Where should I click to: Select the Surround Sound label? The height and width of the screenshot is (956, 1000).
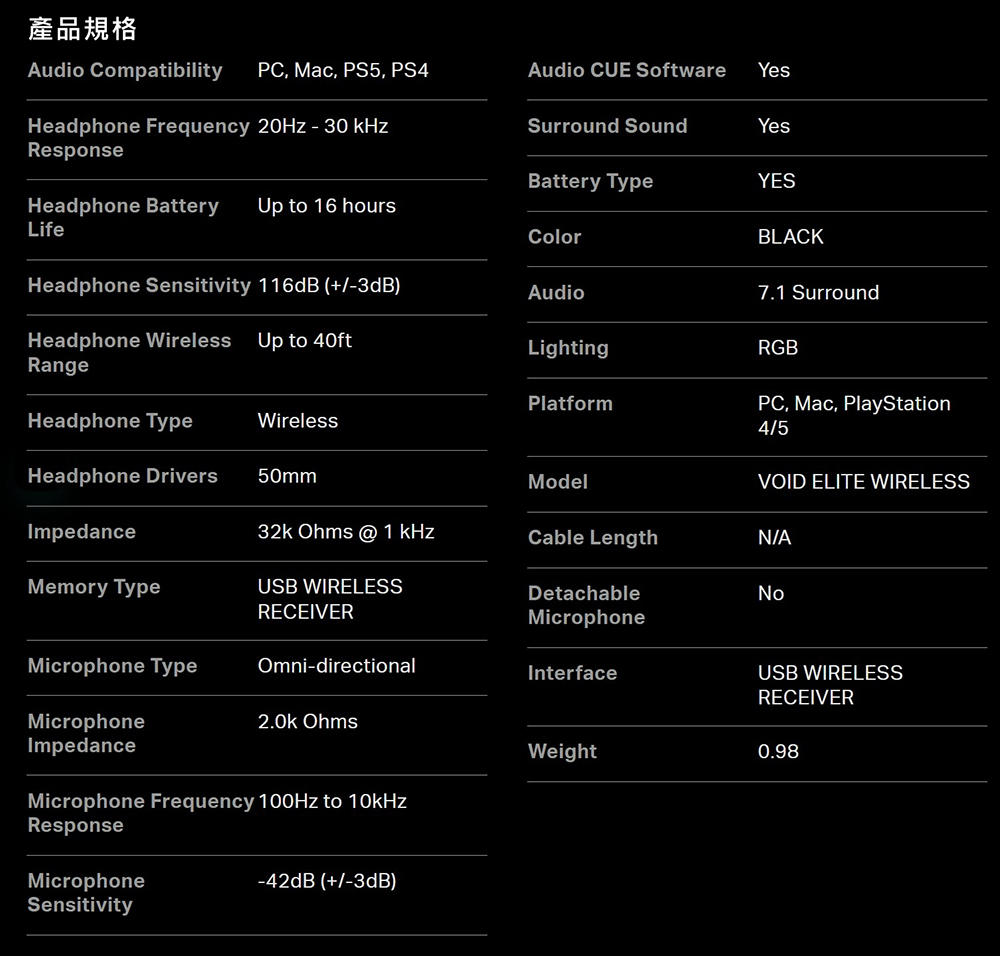click(x=608, y=126)
